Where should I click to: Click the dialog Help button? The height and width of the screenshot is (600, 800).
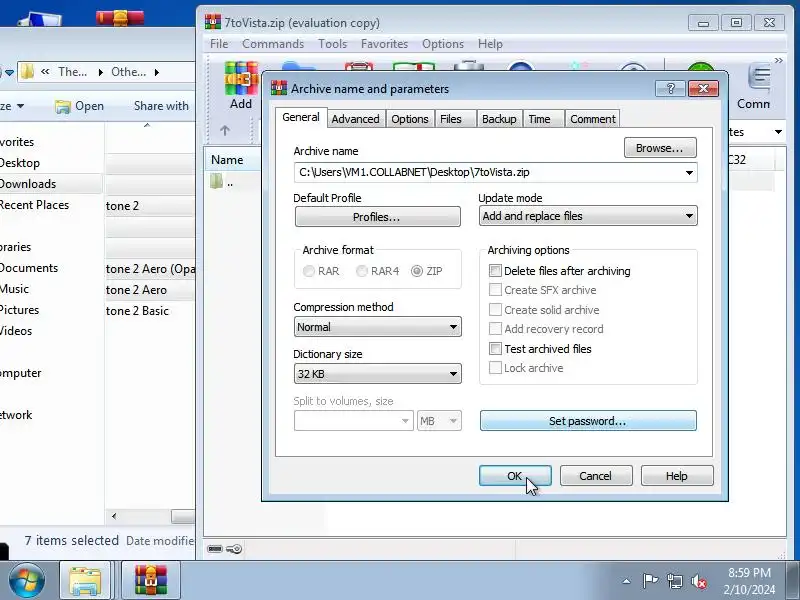[x=677, y=476]
